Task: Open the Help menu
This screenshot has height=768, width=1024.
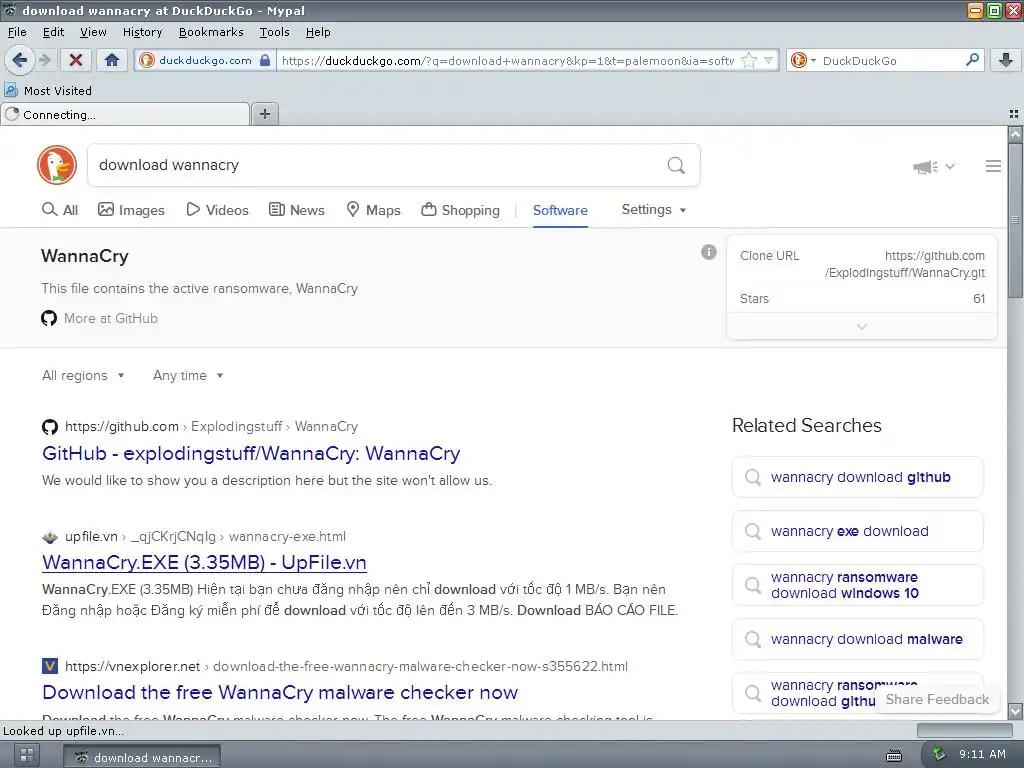Action: 318,32
